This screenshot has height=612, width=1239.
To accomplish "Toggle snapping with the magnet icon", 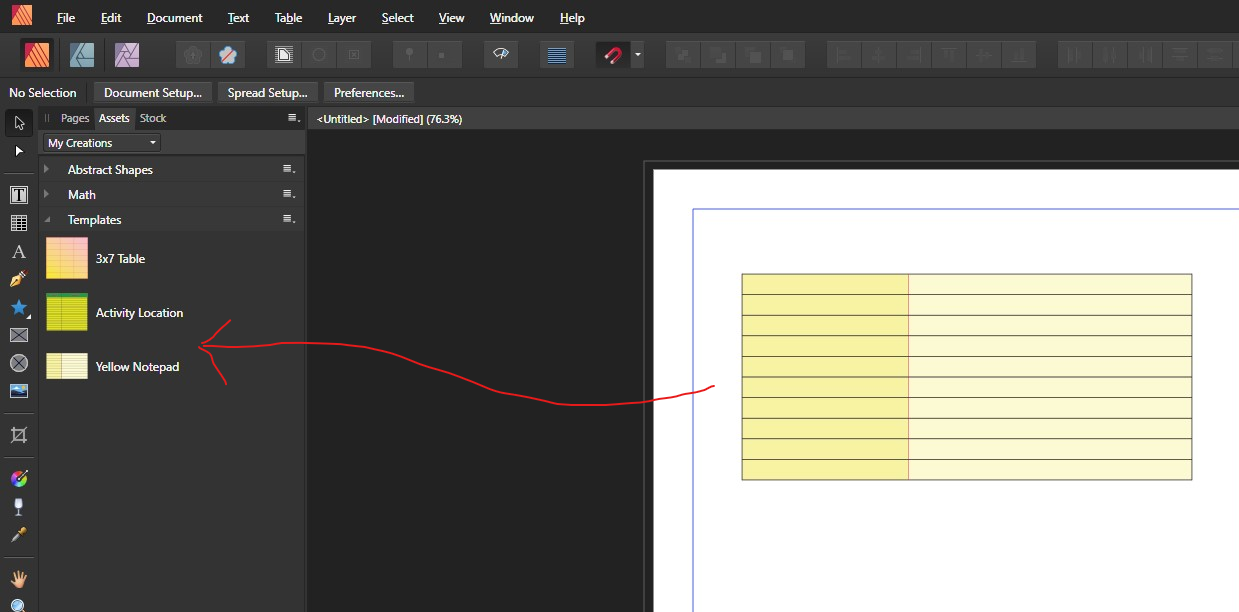I will pyautogui.click(x=612, y=55).
